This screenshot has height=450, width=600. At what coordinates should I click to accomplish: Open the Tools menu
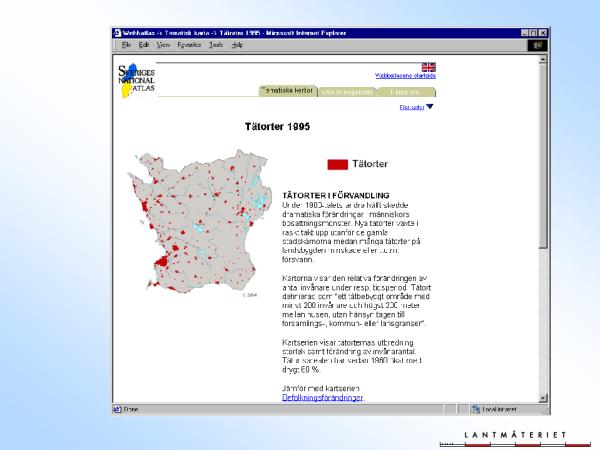216,45
